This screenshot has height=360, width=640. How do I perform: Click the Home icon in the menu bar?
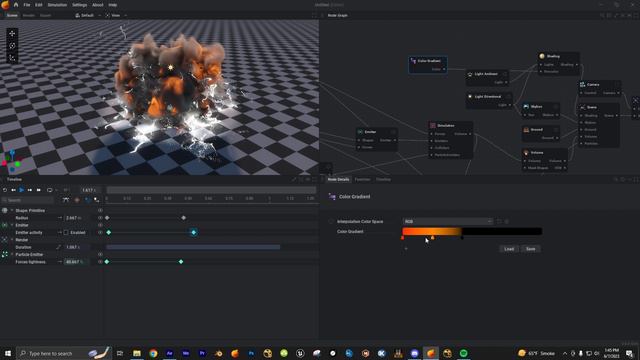click(x=16, y=5)
